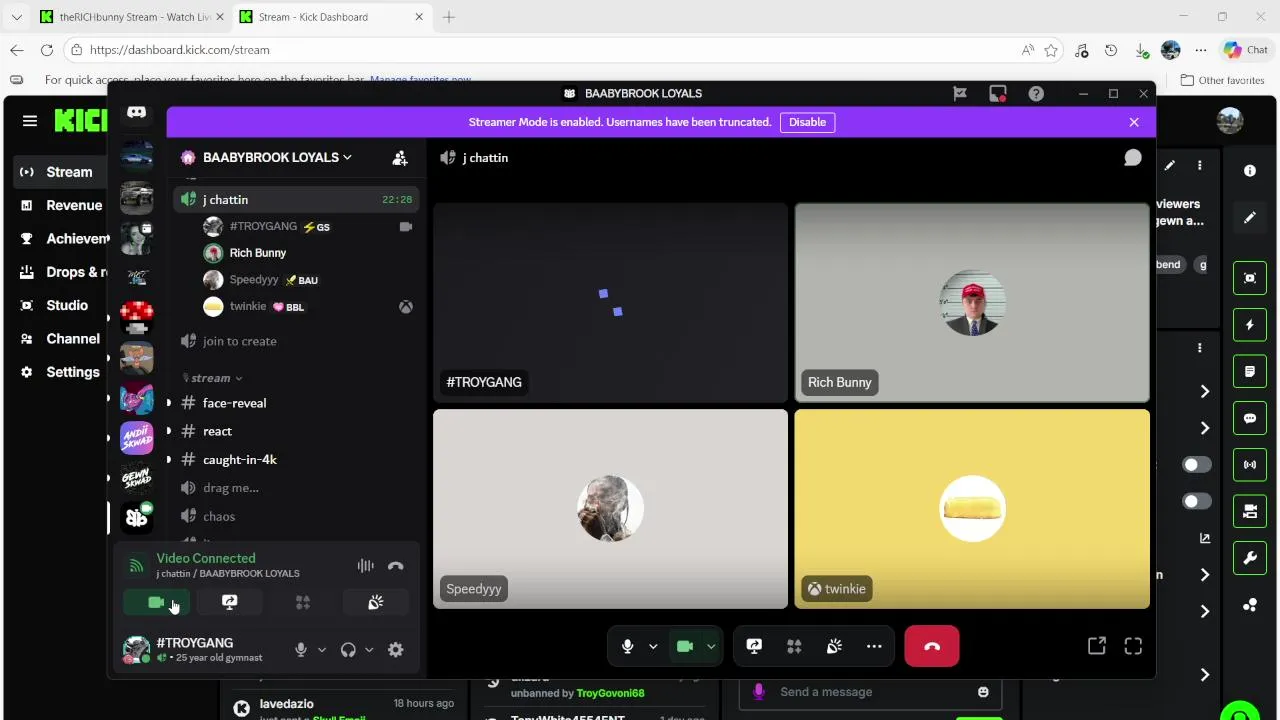Expand microphone options in call control bar
The height and width of the screenshot is (720, 1280).
653,646
